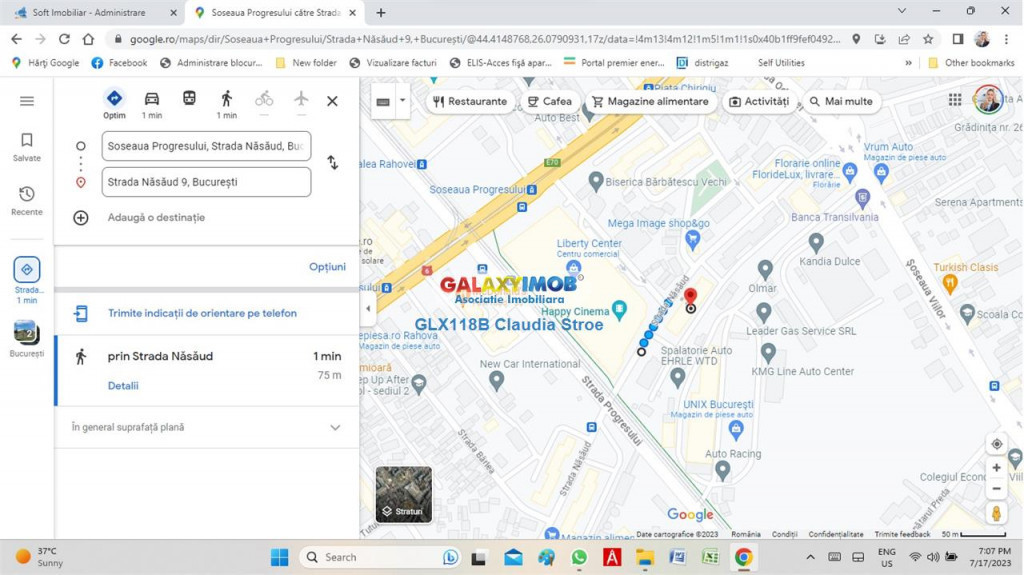Collapse the side panel arrow
The height and width of the screenshot is (575, 1024).
tap(368, 308)
